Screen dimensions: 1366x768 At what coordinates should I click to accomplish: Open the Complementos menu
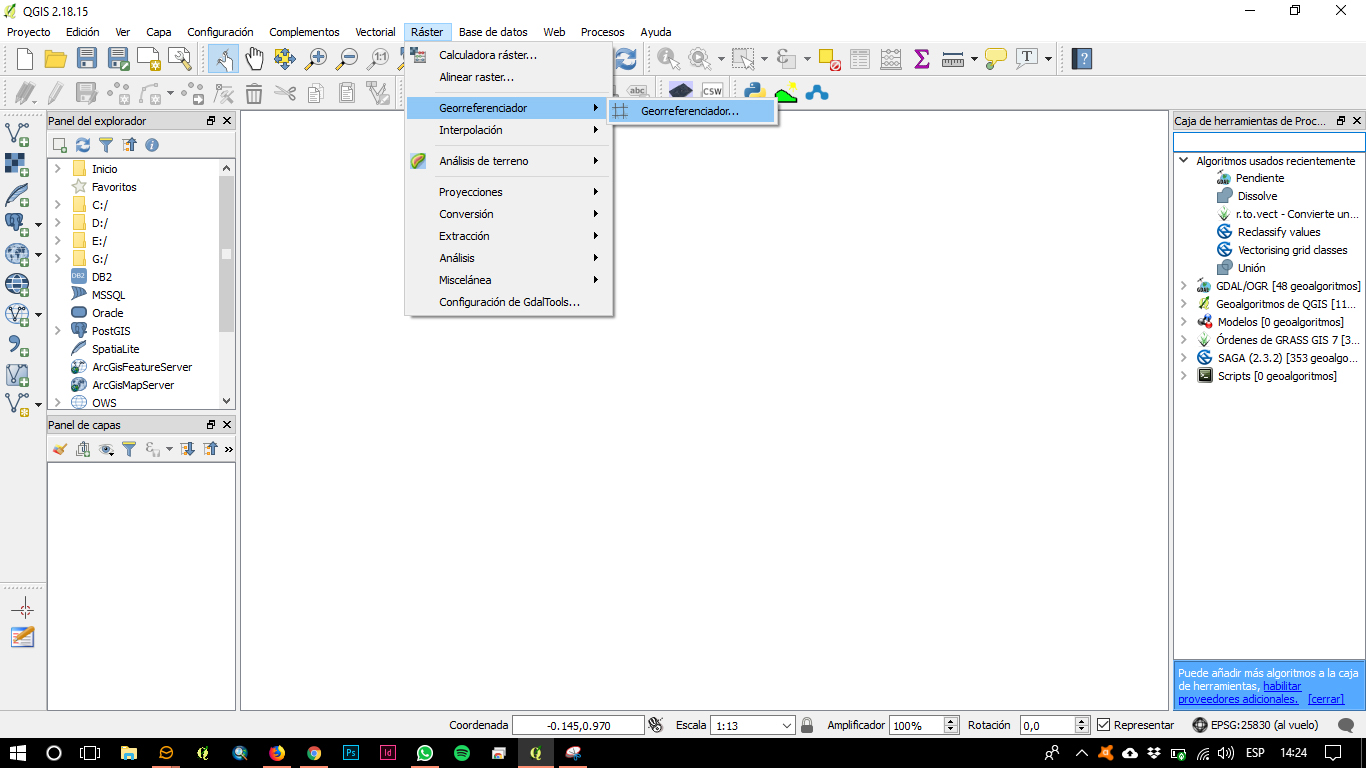click(304, 32)
